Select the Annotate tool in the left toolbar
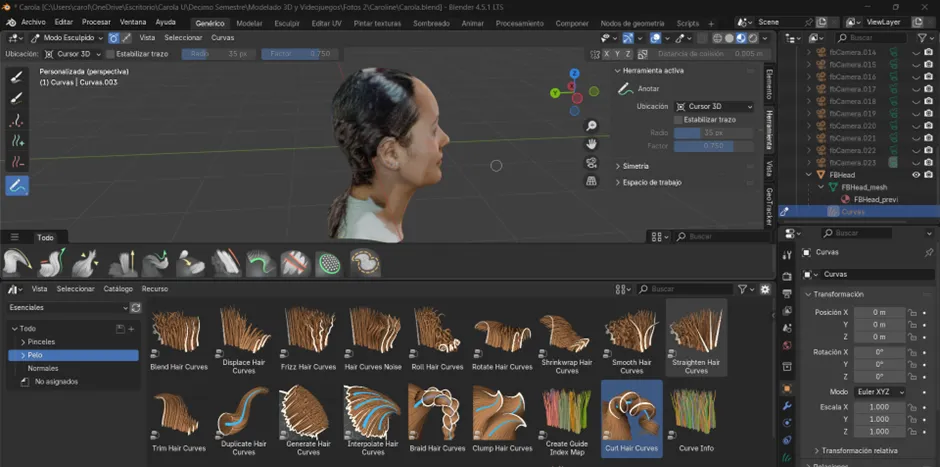940x467 pixels. pyautogui.click(x=17, y=185)
